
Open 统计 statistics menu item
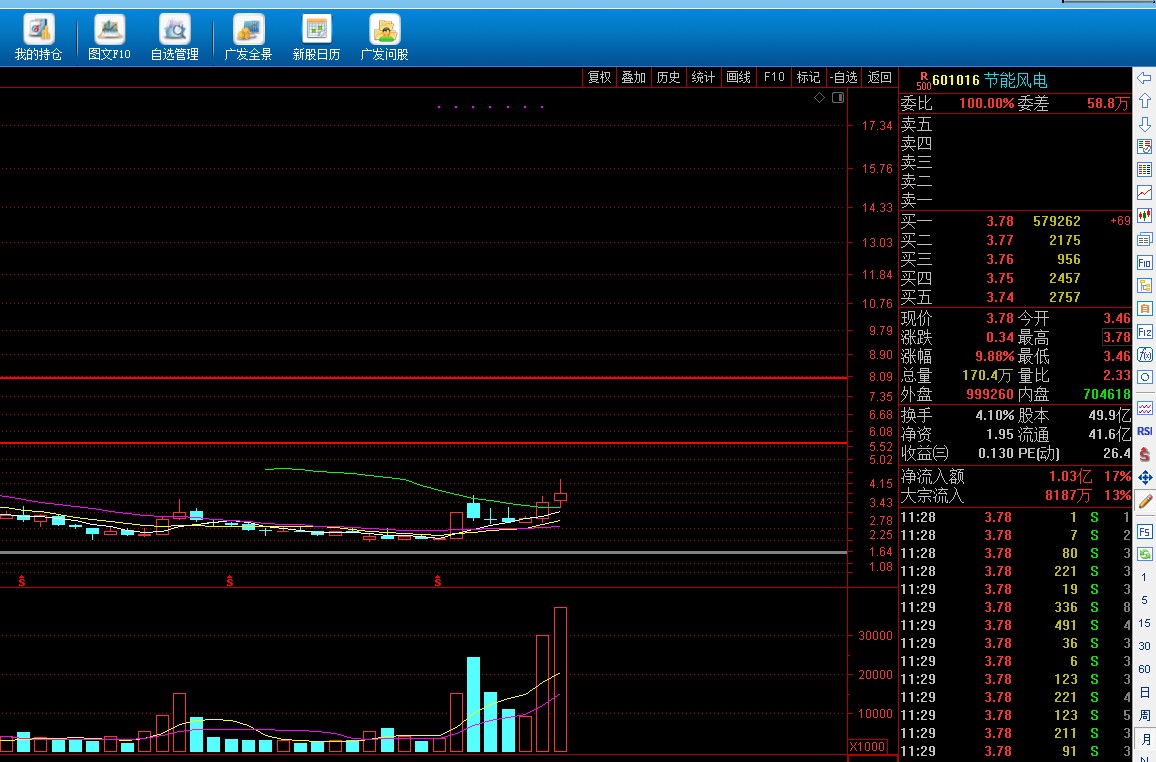tap(703, 77)
